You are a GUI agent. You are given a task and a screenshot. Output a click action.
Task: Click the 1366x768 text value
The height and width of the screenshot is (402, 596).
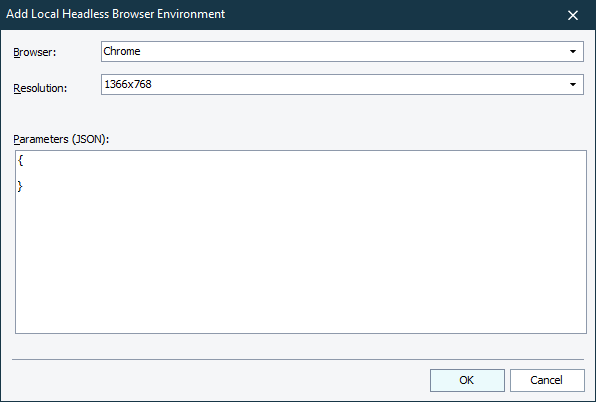(128, 84)
